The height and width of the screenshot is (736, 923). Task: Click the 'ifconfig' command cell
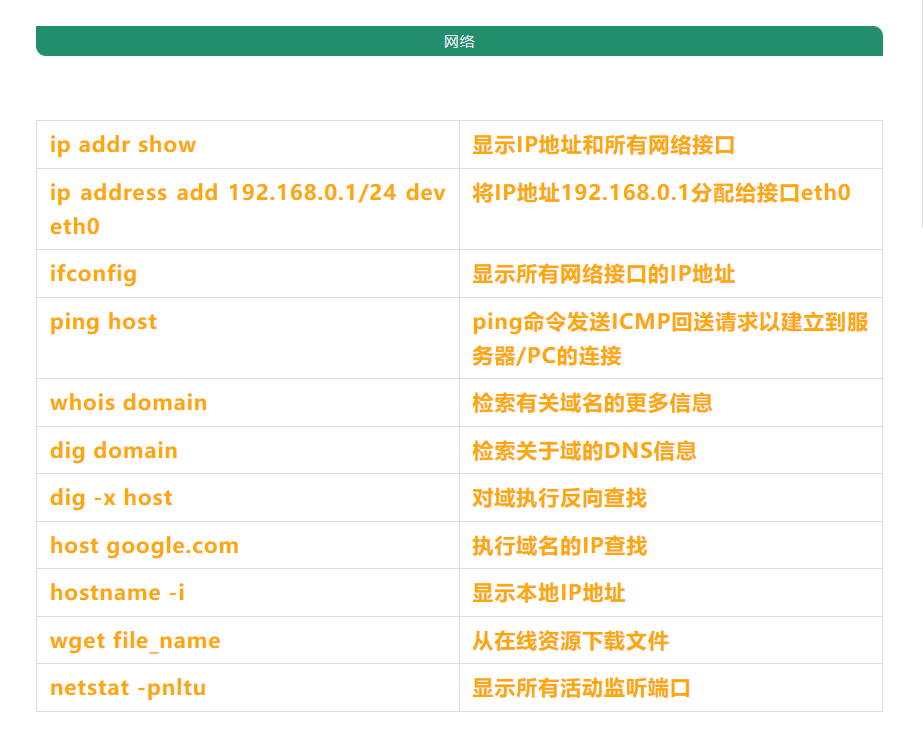[93, 274]
